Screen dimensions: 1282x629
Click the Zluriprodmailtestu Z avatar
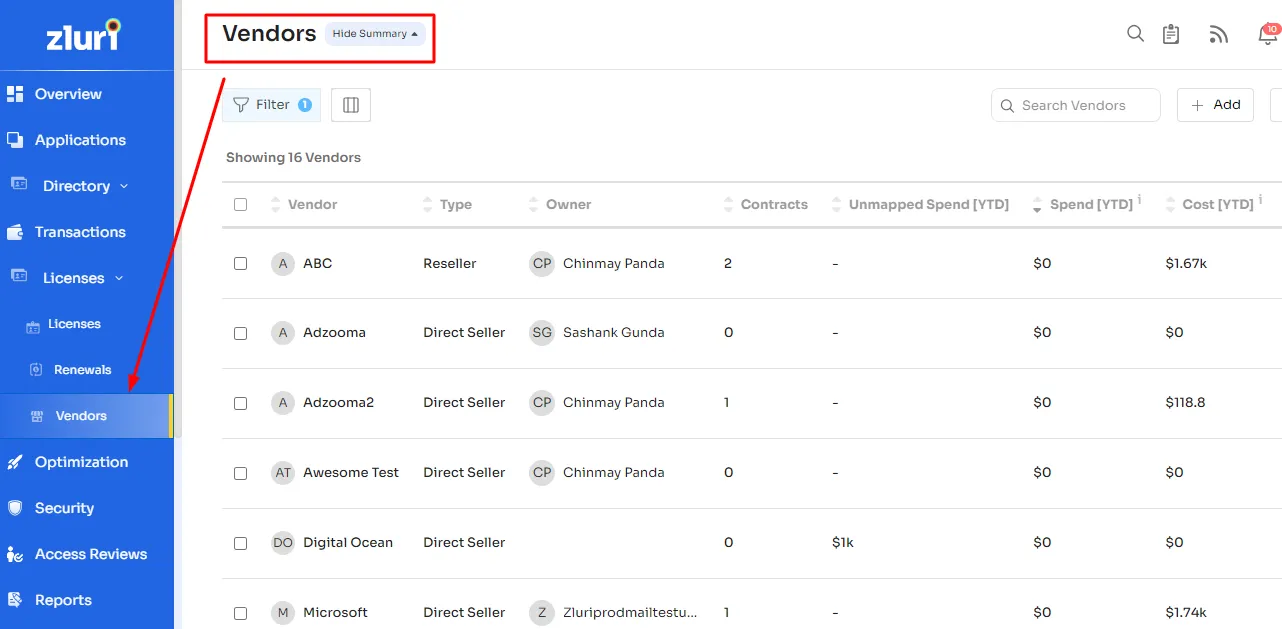click(x=542, y=612)
